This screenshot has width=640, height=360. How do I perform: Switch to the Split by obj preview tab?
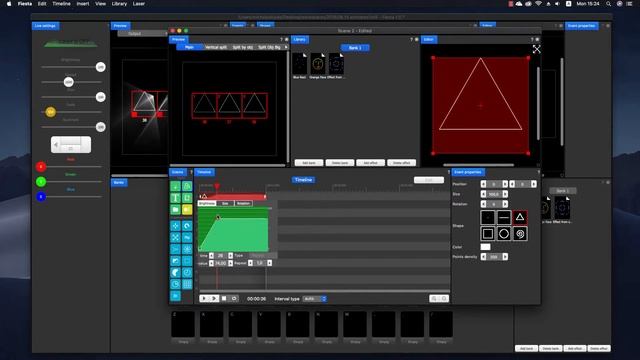[x=242, y=47]
